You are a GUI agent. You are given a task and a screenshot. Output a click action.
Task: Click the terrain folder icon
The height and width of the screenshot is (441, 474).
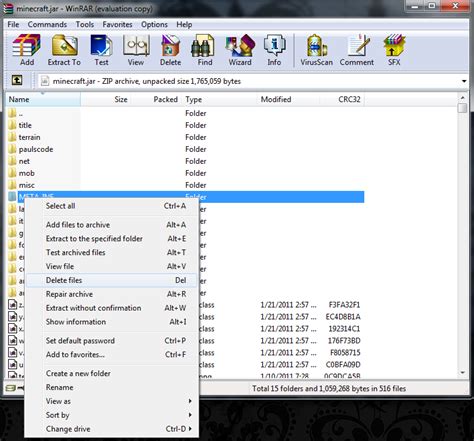(12, 137)
